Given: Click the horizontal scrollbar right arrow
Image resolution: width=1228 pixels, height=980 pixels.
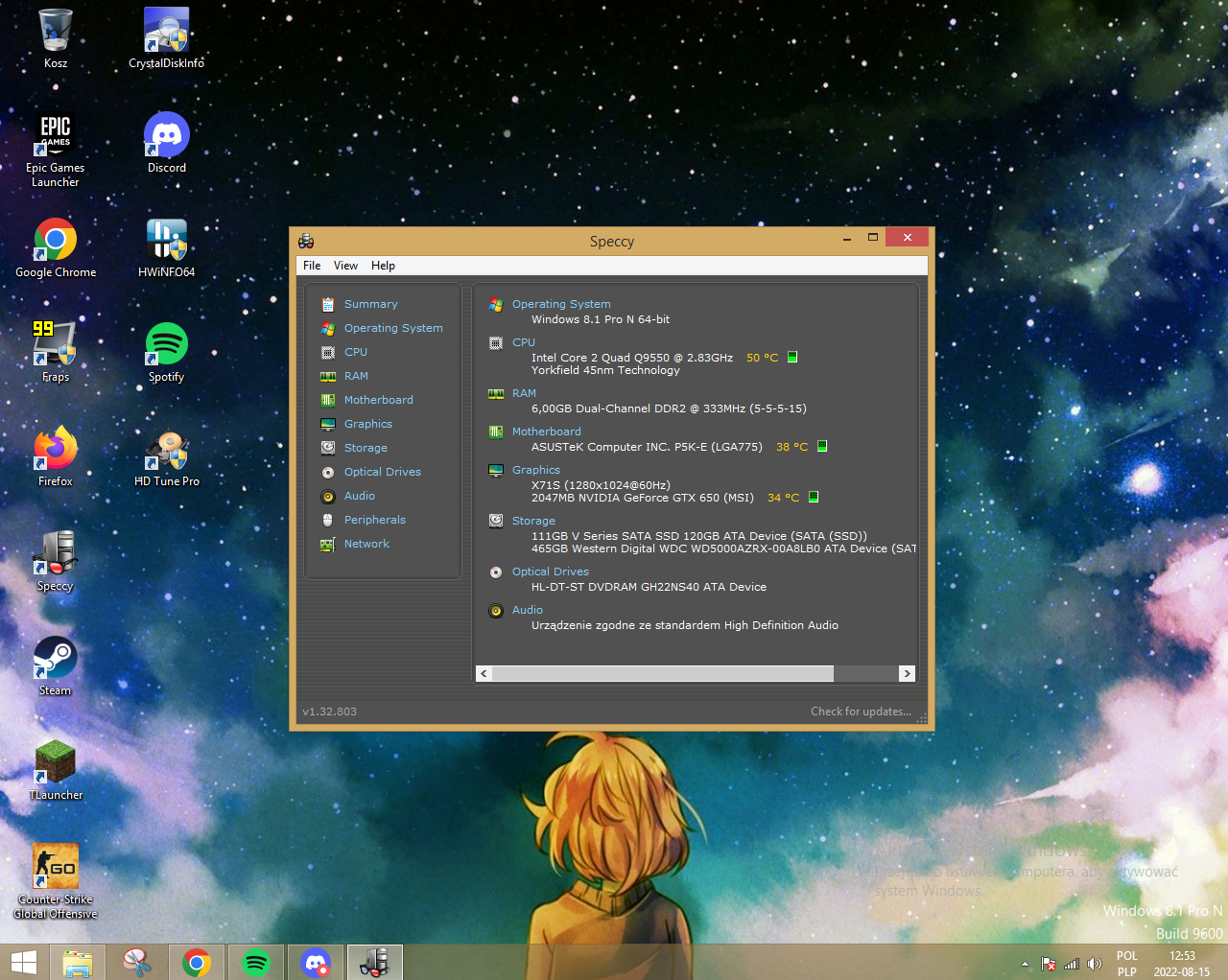Looking at the screenshot, I should [907, 673].
